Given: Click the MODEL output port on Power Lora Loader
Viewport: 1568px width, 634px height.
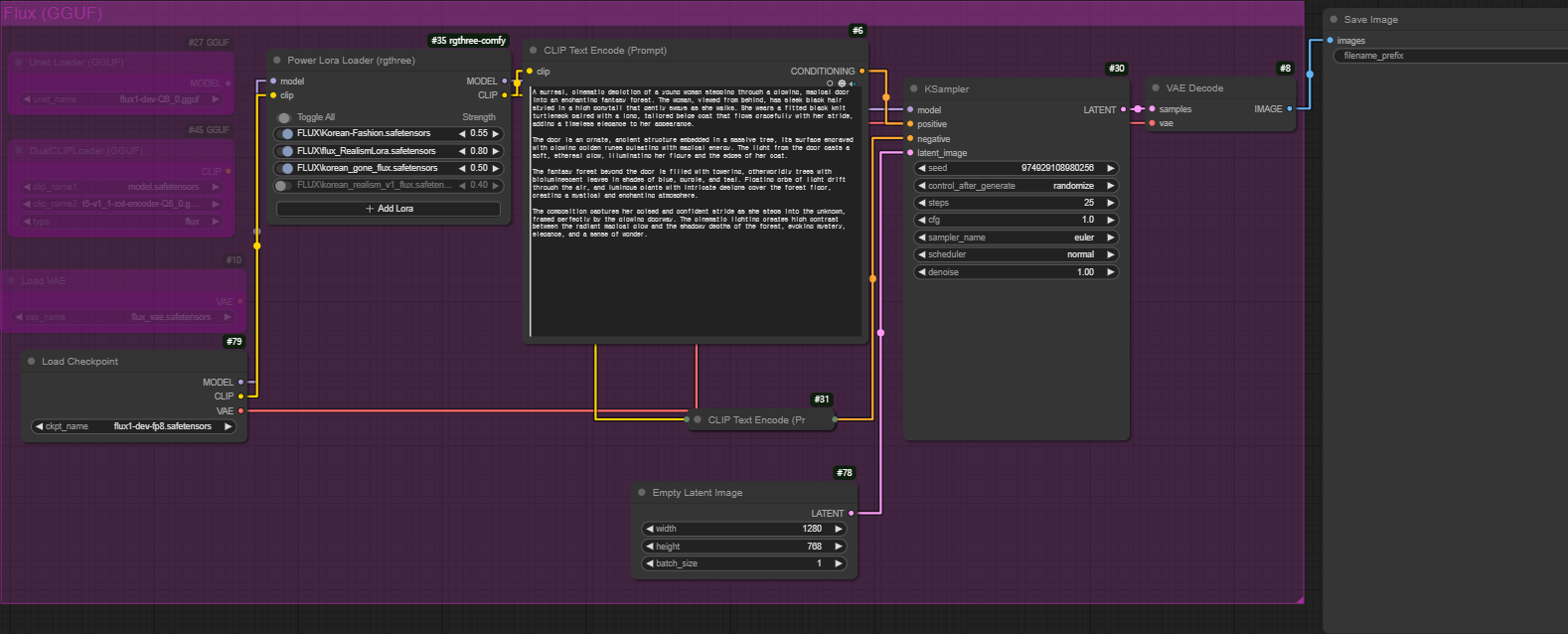Looking at the screenshot, I should coord(504,81).
